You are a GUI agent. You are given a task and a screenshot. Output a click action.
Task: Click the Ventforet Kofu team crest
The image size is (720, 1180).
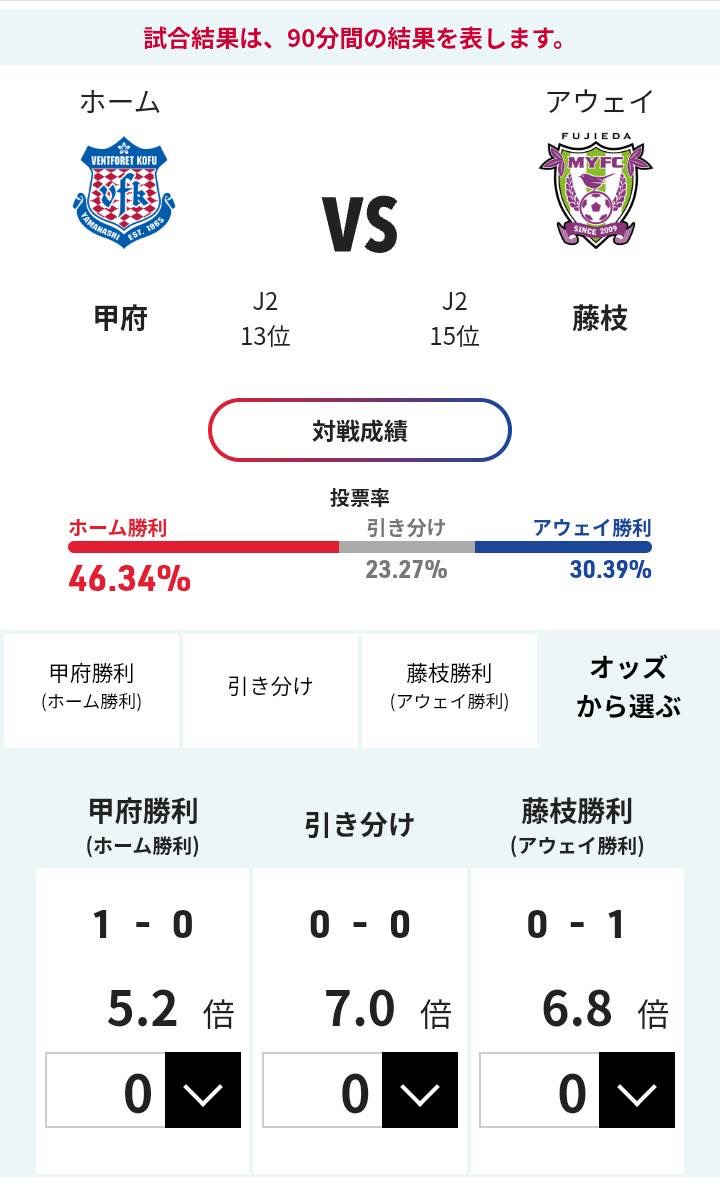pyautogui.click(x=125, y=192)
